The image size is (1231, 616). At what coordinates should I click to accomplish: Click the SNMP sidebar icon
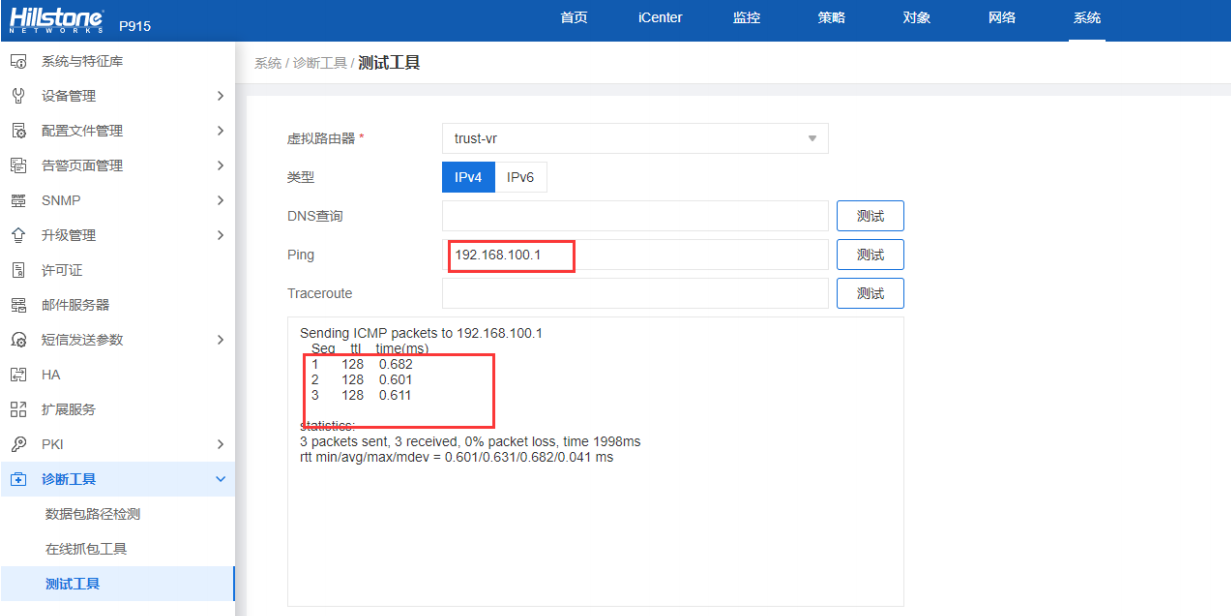(x=18, y=201)
